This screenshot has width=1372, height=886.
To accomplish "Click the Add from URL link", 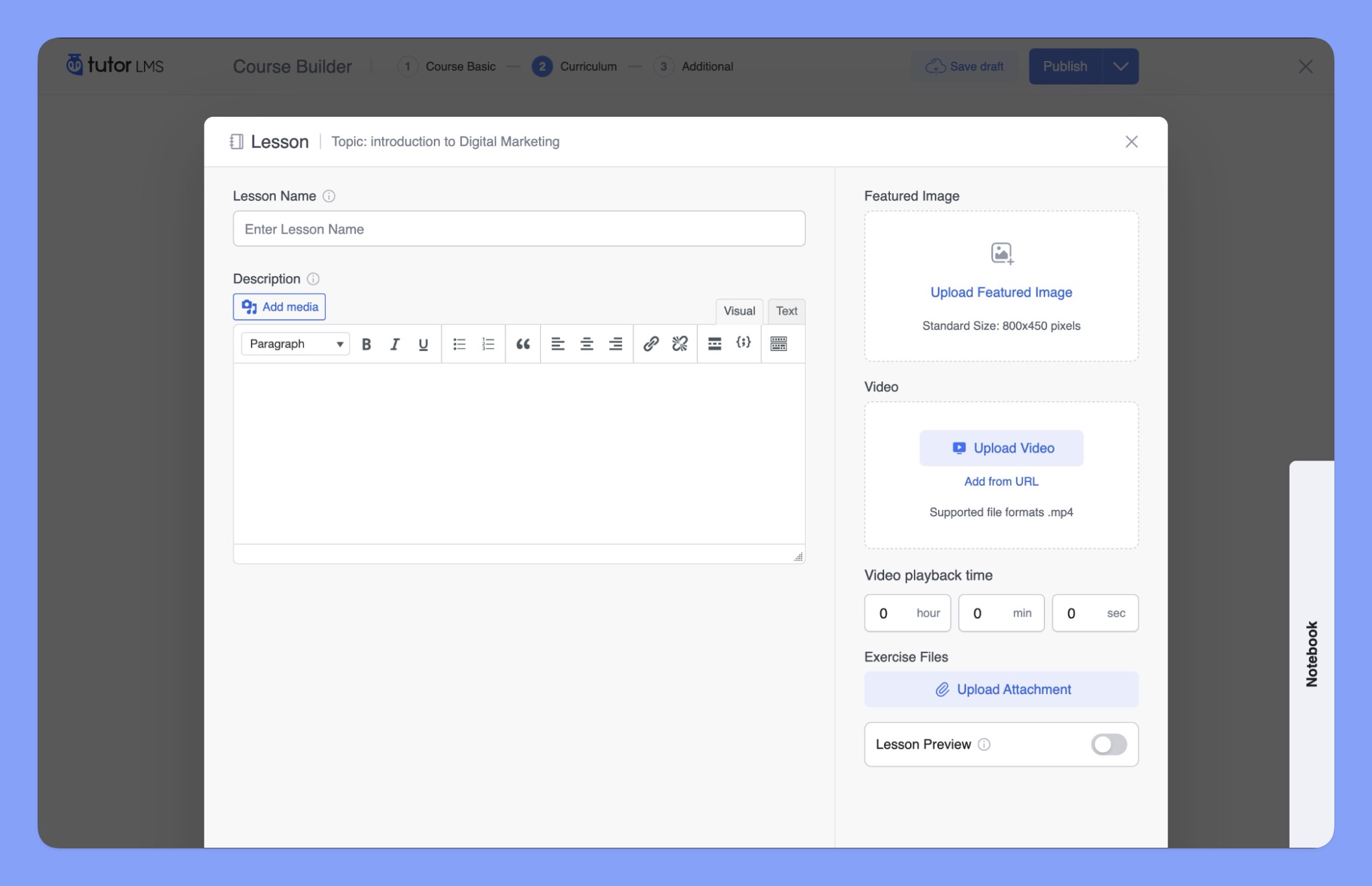I will click(1001, 481).
